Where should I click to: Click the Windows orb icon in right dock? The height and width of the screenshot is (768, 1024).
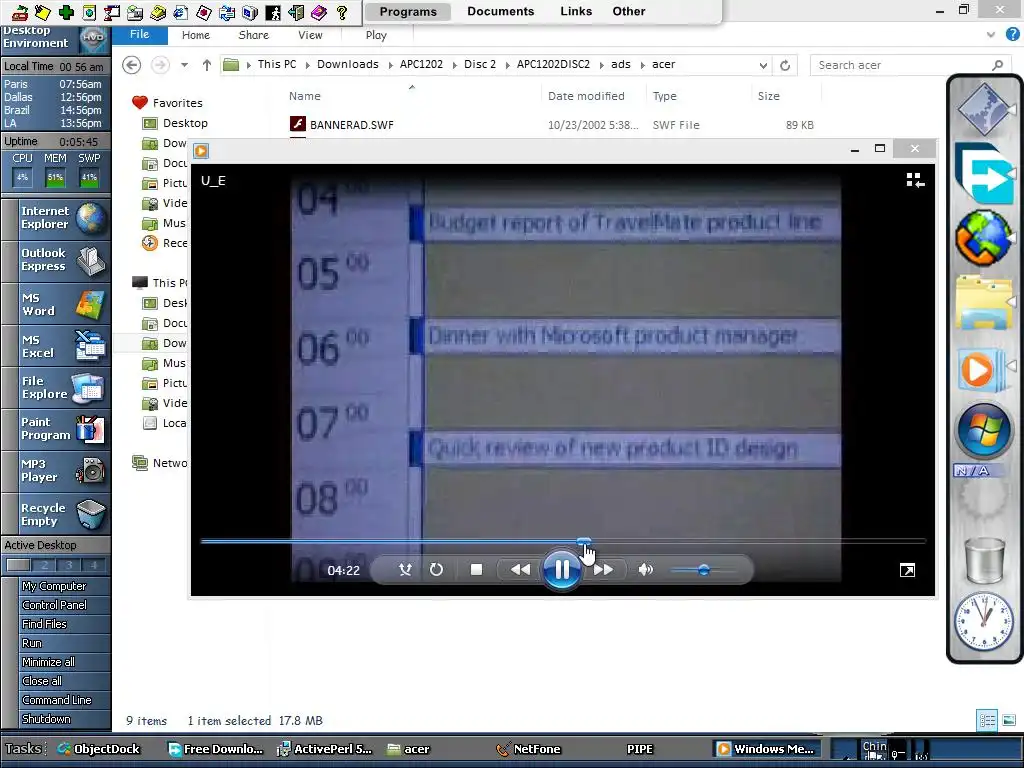pyautogui.click(x=984, y=430)
